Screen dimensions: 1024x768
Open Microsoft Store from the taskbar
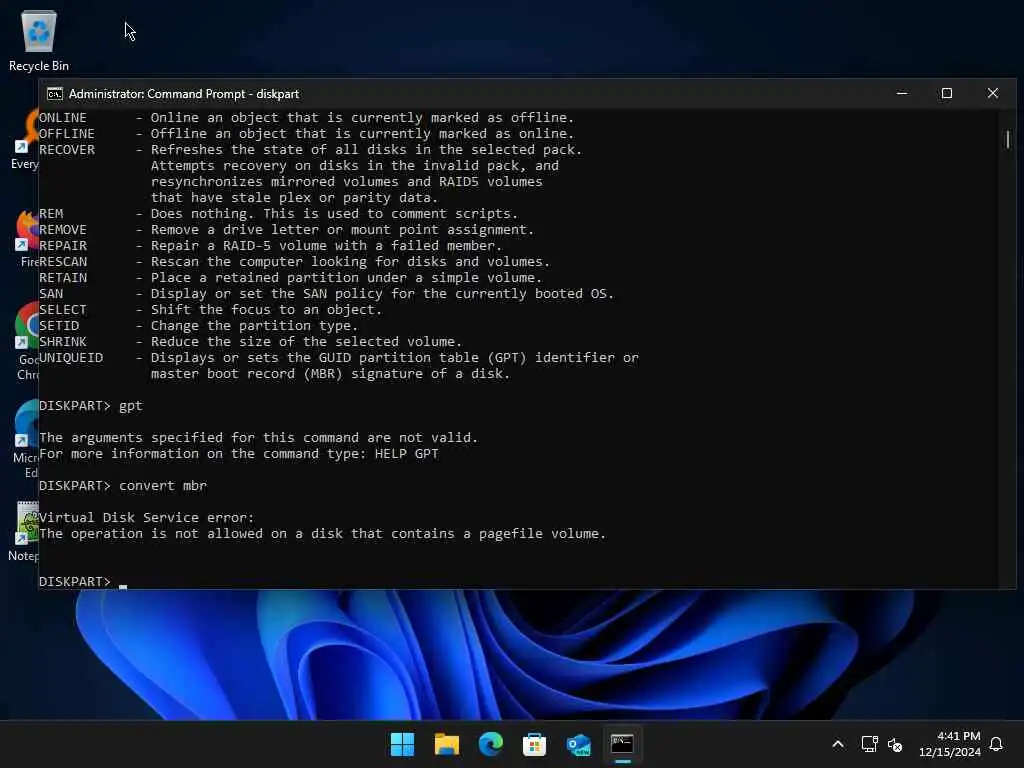point(534,744)
